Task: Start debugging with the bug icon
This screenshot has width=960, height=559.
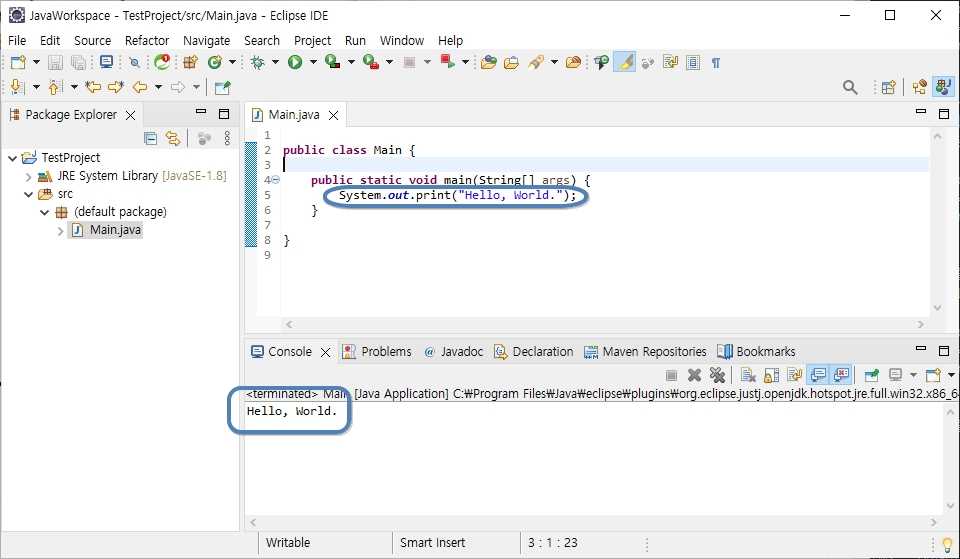Action: pyautogui.click(x=258, y=62)
